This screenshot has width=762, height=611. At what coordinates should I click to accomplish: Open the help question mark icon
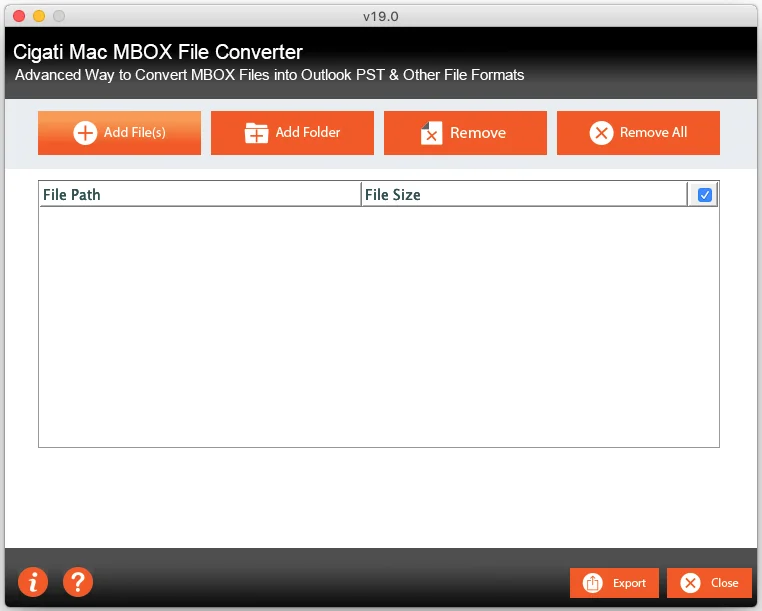pos(78,582)
